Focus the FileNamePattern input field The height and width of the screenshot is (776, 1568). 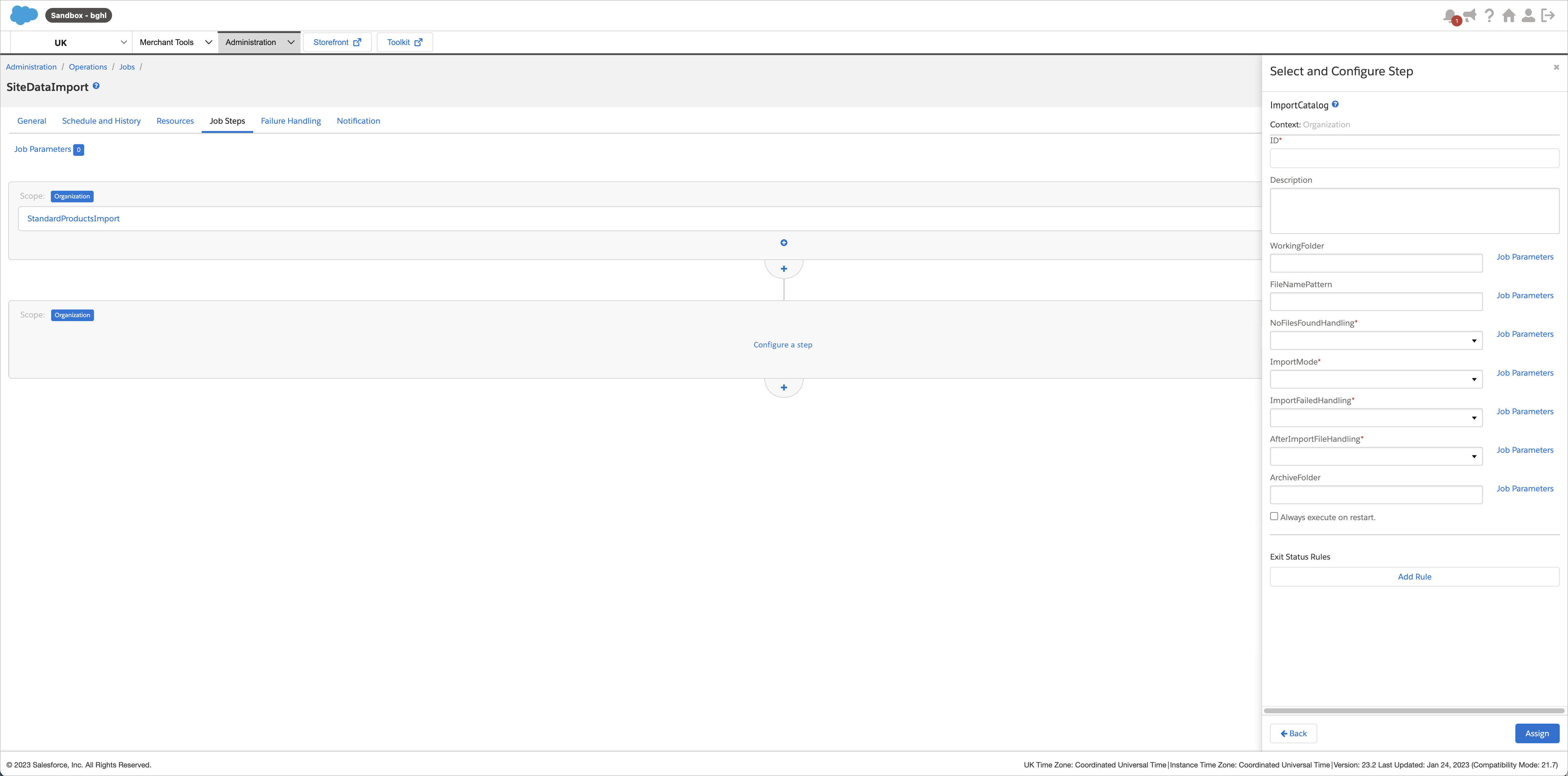1376,302
